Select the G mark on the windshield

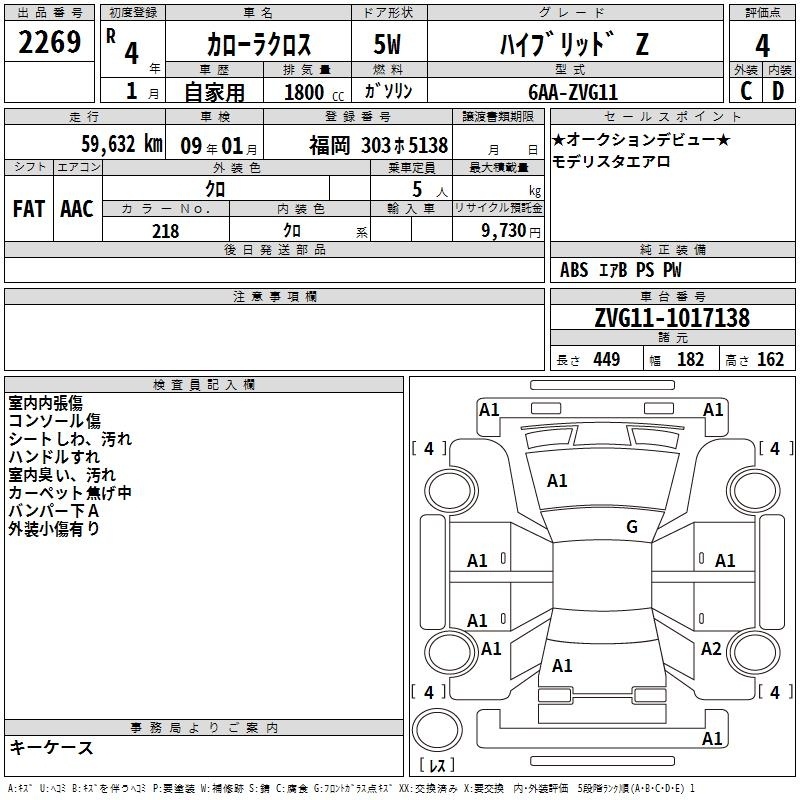point(632,527)
